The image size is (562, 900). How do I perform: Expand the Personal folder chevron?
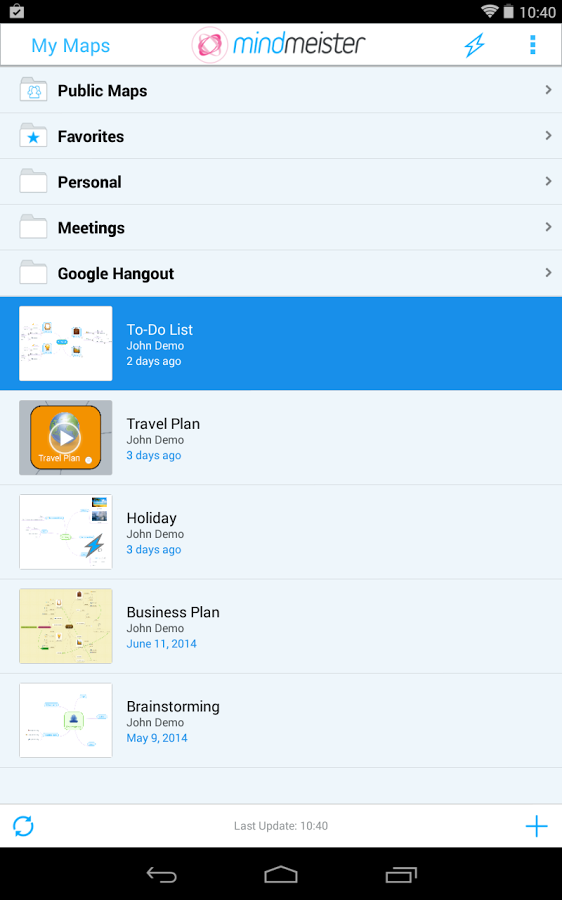(x=548, y=181)
